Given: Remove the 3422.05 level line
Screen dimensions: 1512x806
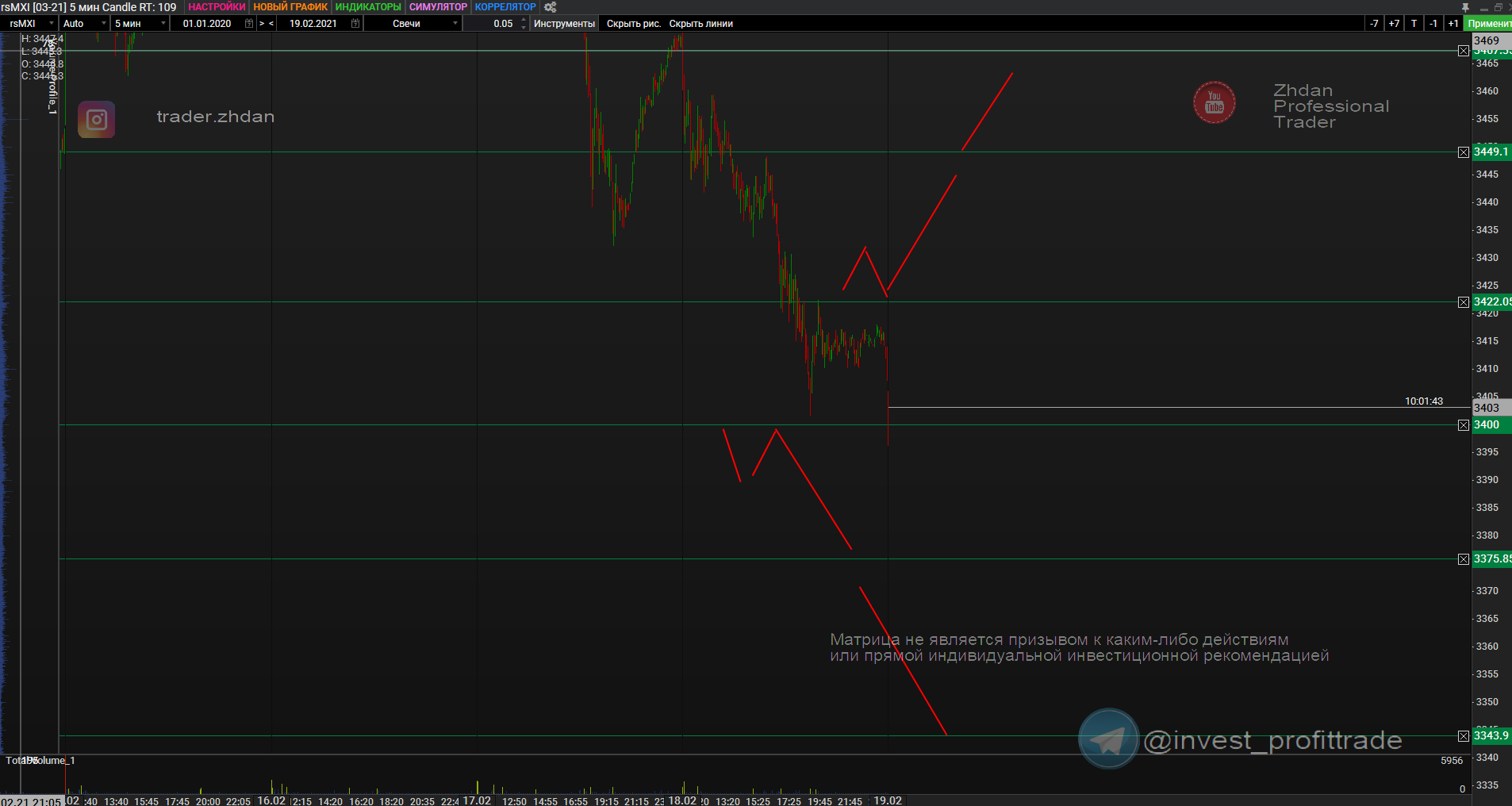Looking at the screenshot, I should coord(1464,302).
